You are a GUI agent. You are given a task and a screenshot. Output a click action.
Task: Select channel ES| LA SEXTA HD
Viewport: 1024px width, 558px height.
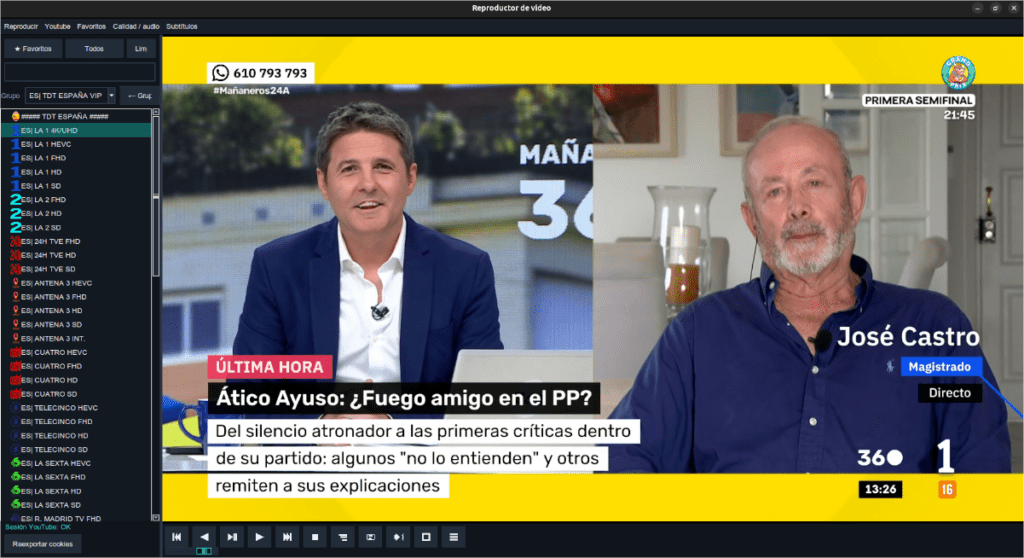point(76,491)
